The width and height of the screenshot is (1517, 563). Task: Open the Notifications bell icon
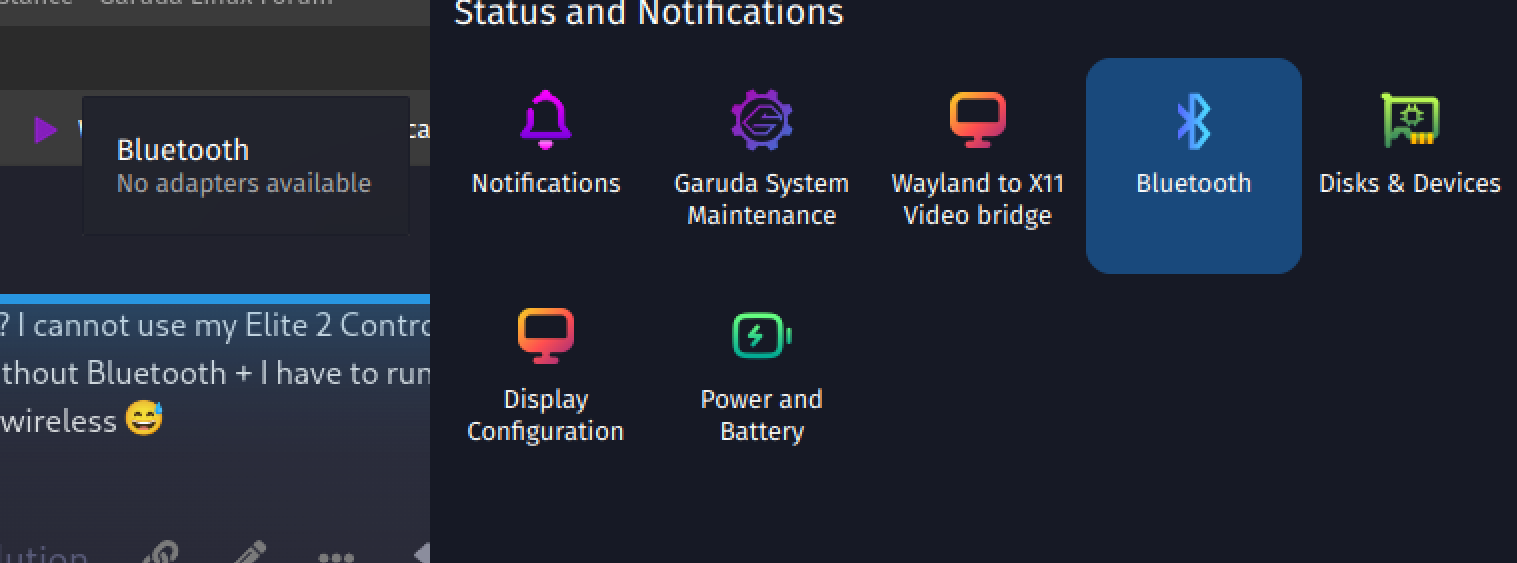(x=545, y=119)
